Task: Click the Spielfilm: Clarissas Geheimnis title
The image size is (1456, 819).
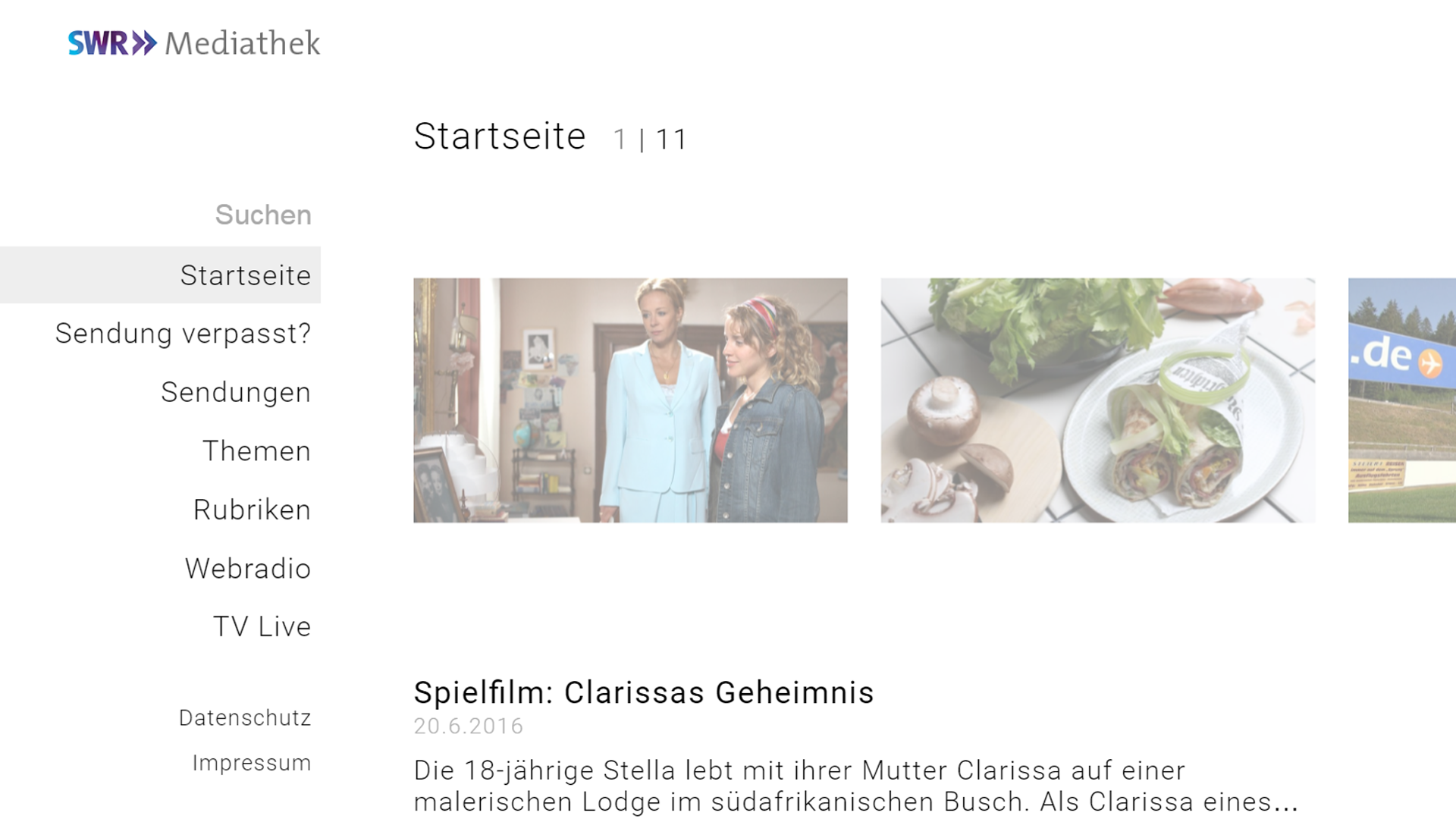Action: pyautogui.click(x=644, y=692)
